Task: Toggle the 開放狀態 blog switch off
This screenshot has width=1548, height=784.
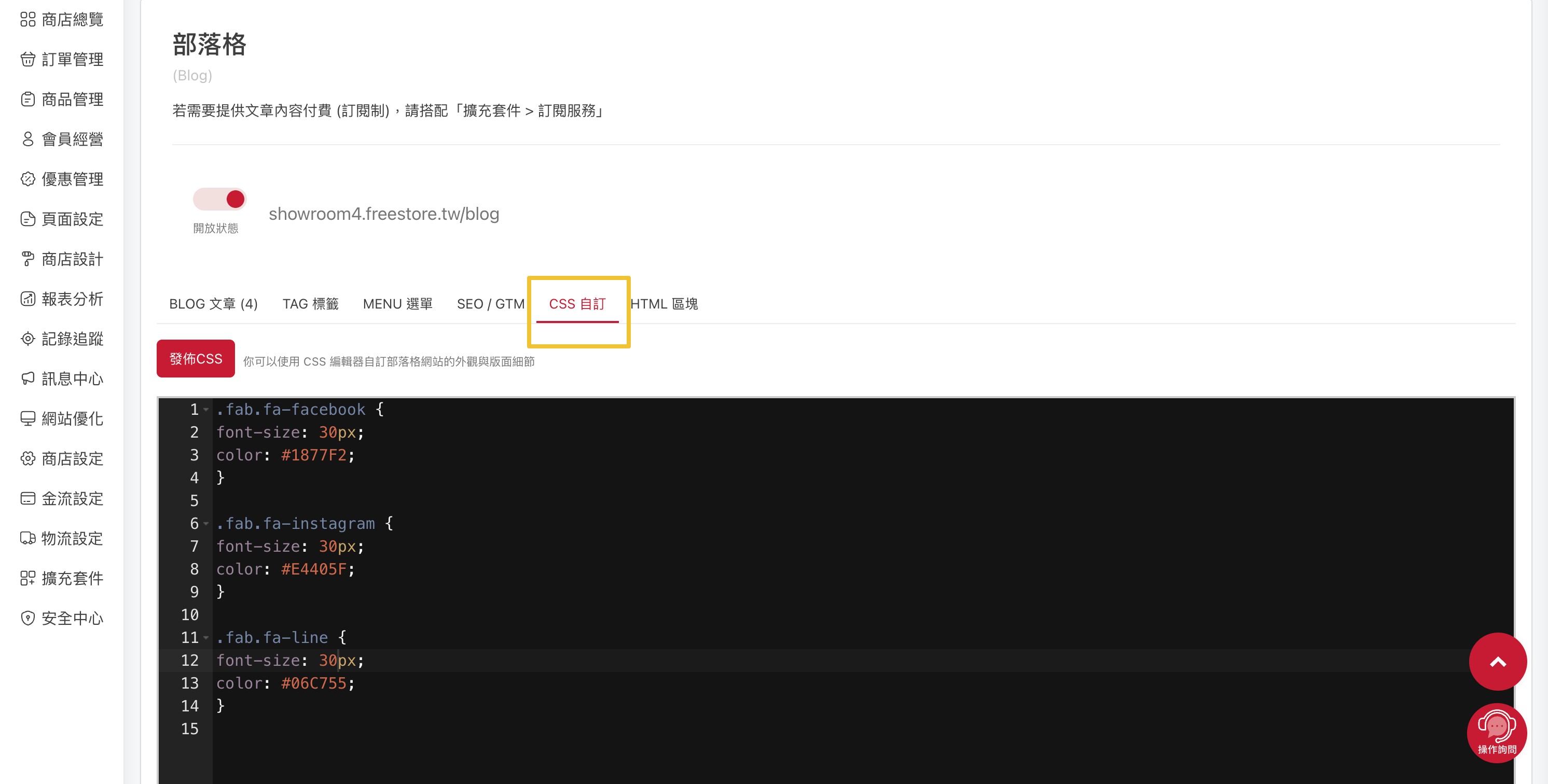Action: click(219, 199)
